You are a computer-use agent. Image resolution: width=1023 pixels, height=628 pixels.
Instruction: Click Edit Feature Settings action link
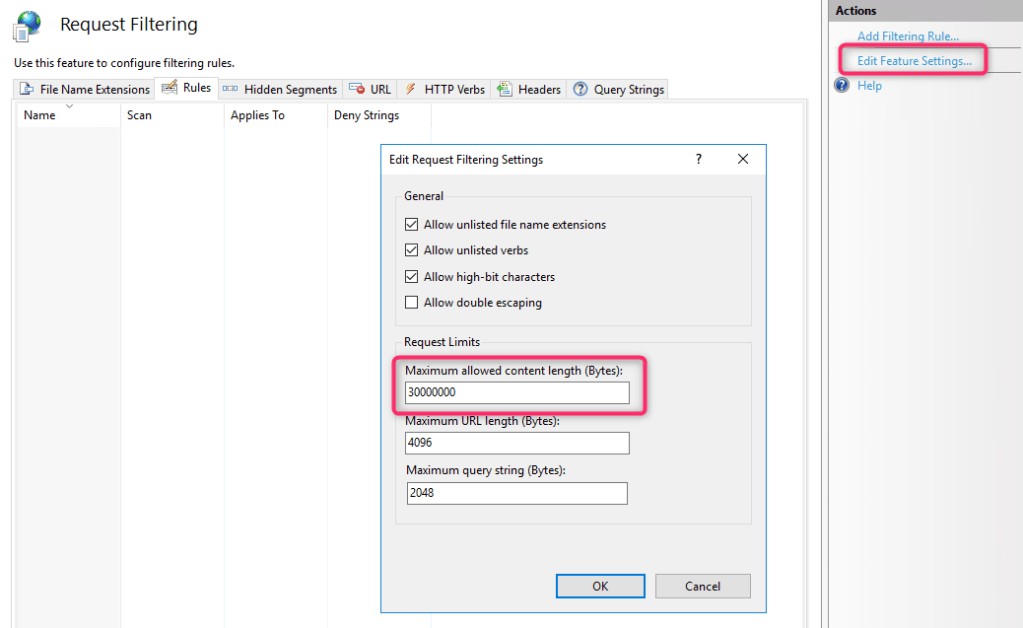914,61
